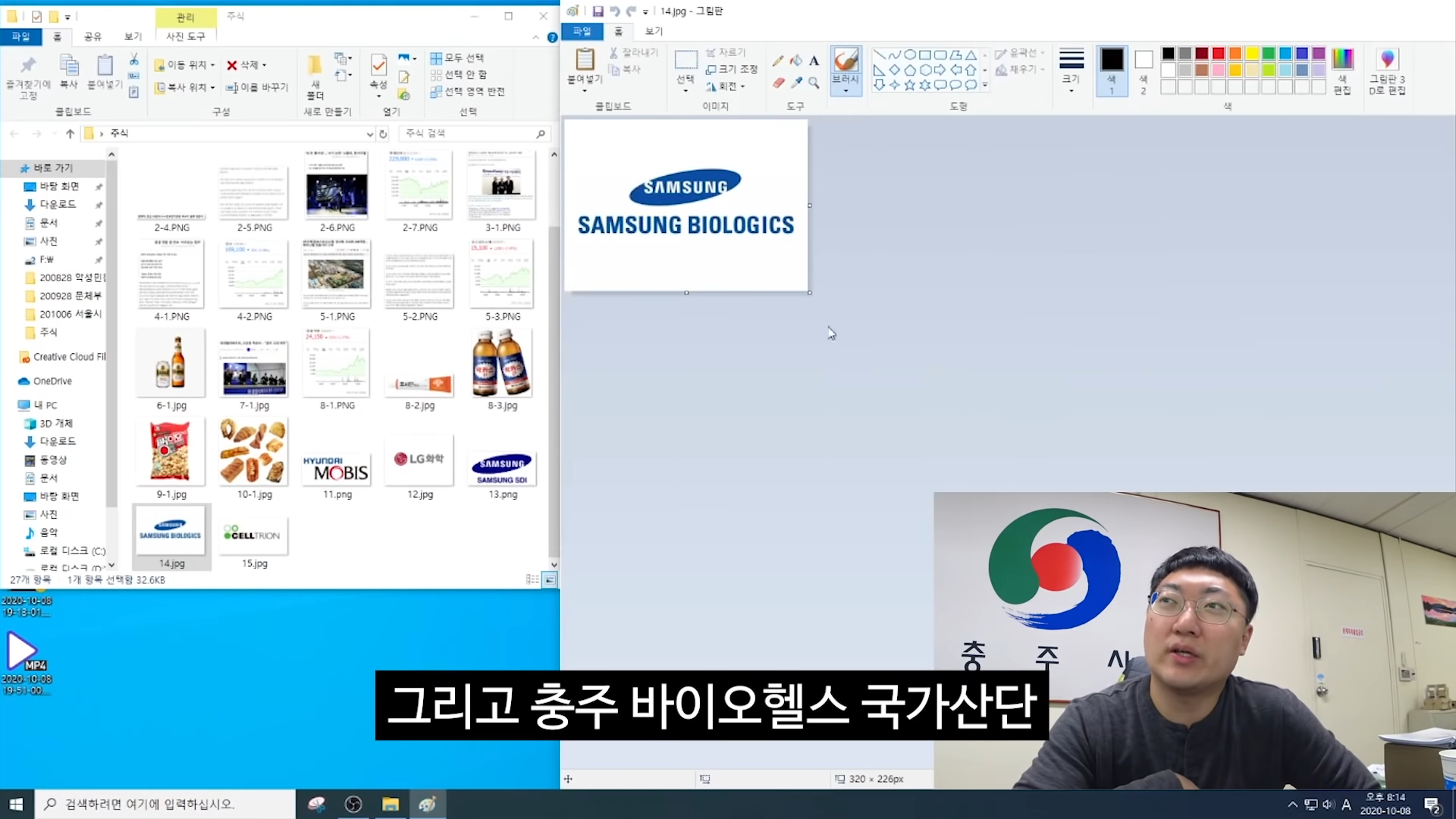Open Edit with Paint 3D
Screen dimensions: 1456x819
pos(1387,71)
